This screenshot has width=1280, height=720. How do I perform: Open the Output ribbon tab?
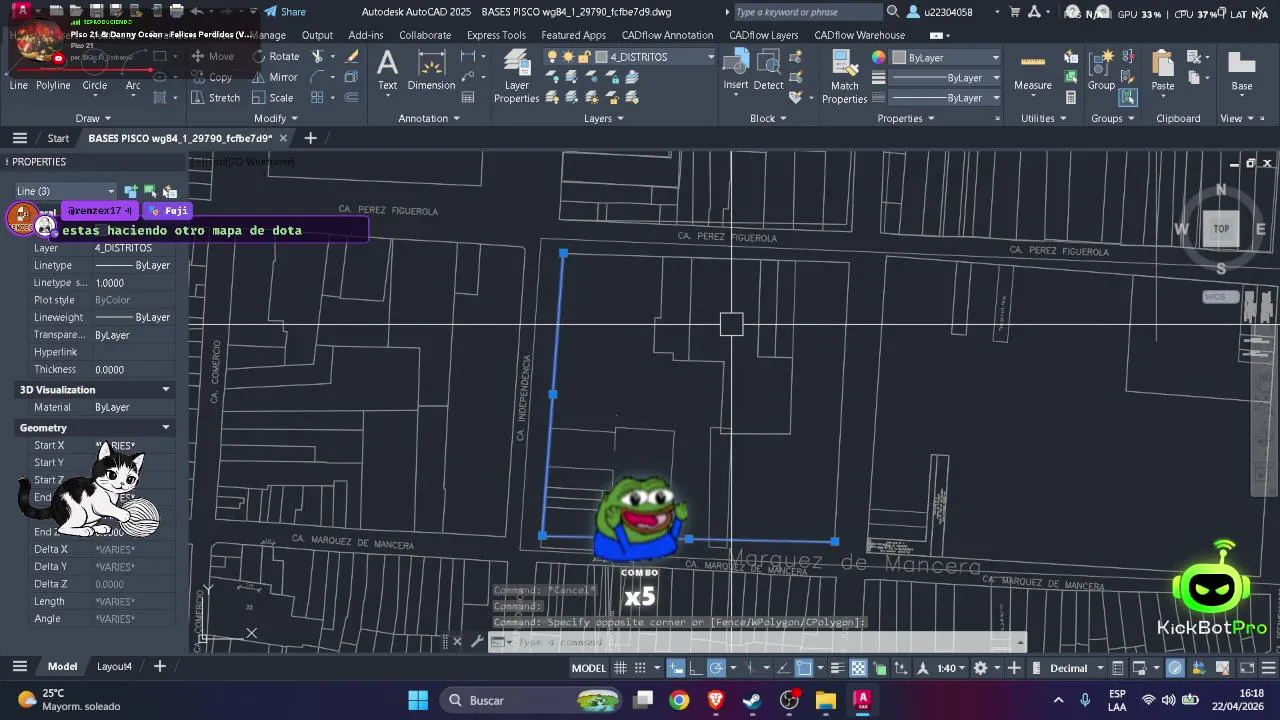tap(317, 35)
